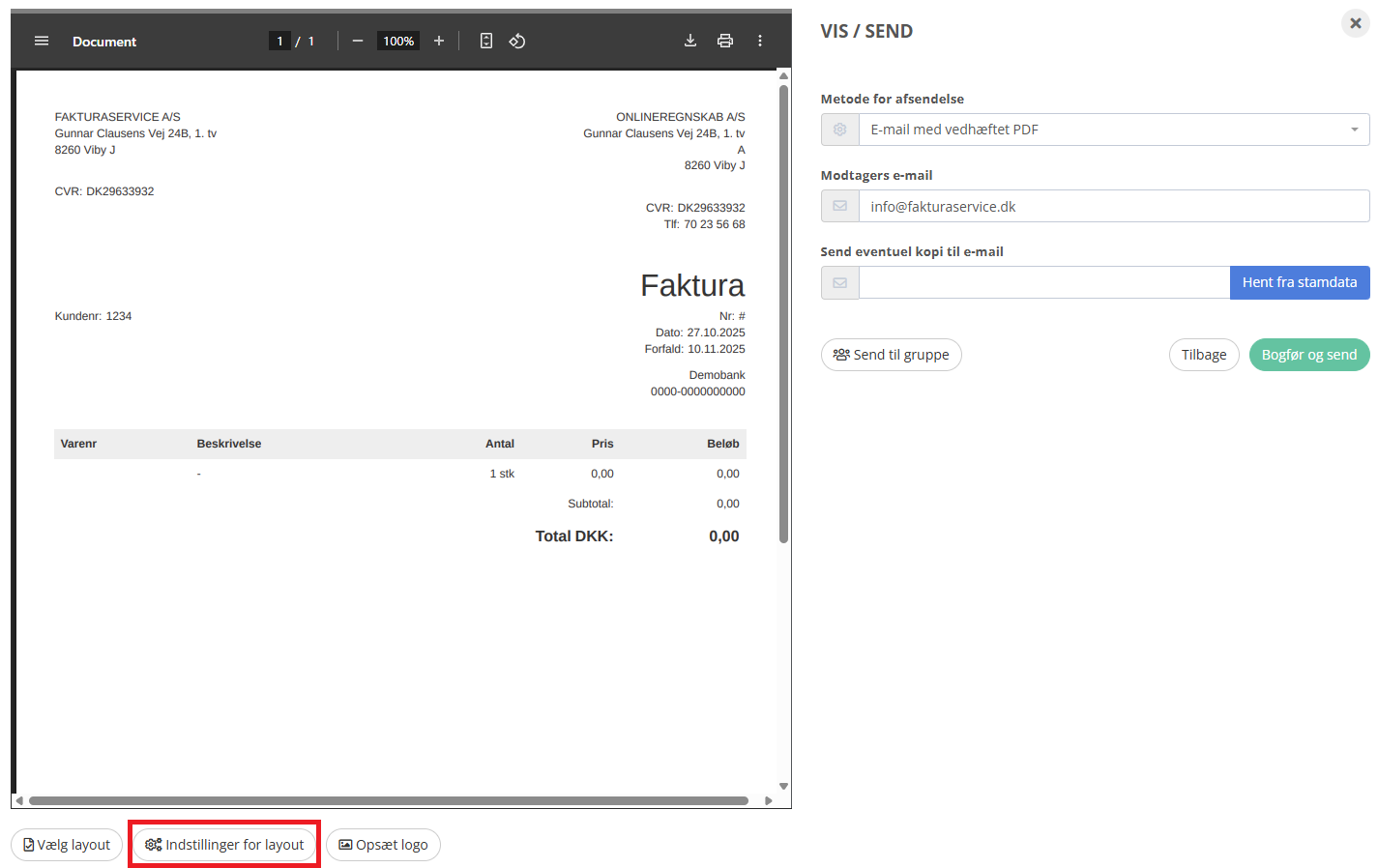
Task: Download the invoice PDF
Action: [x=689, y=41]
